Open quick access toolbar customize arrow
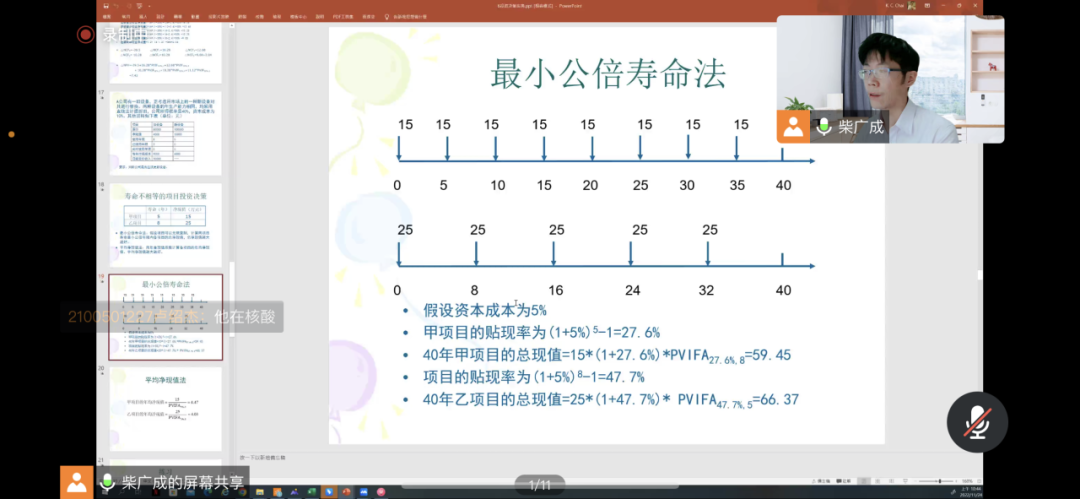The width and height of the screenshot is (1080, 499). (149, 6)
